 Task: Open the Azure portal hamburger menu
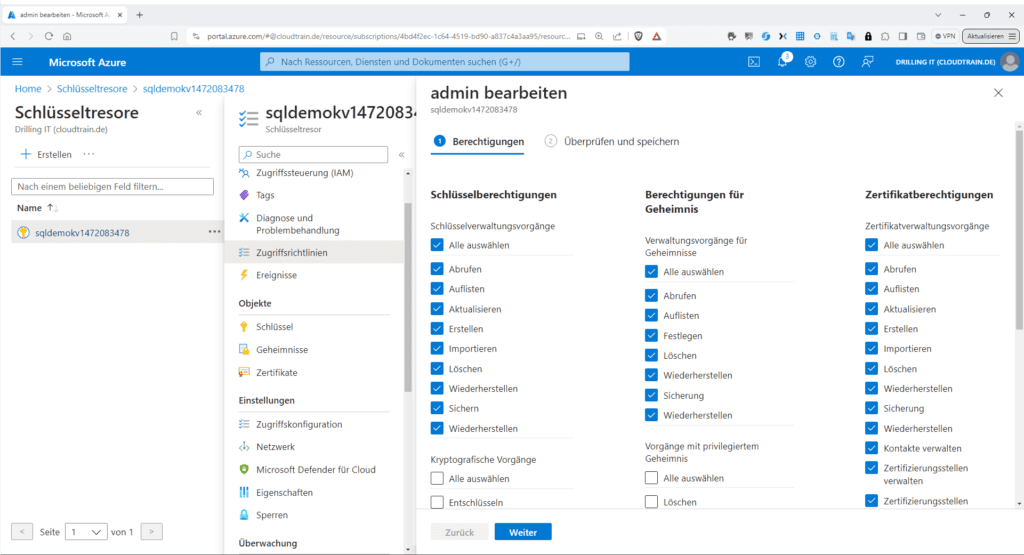click(18, 62)
